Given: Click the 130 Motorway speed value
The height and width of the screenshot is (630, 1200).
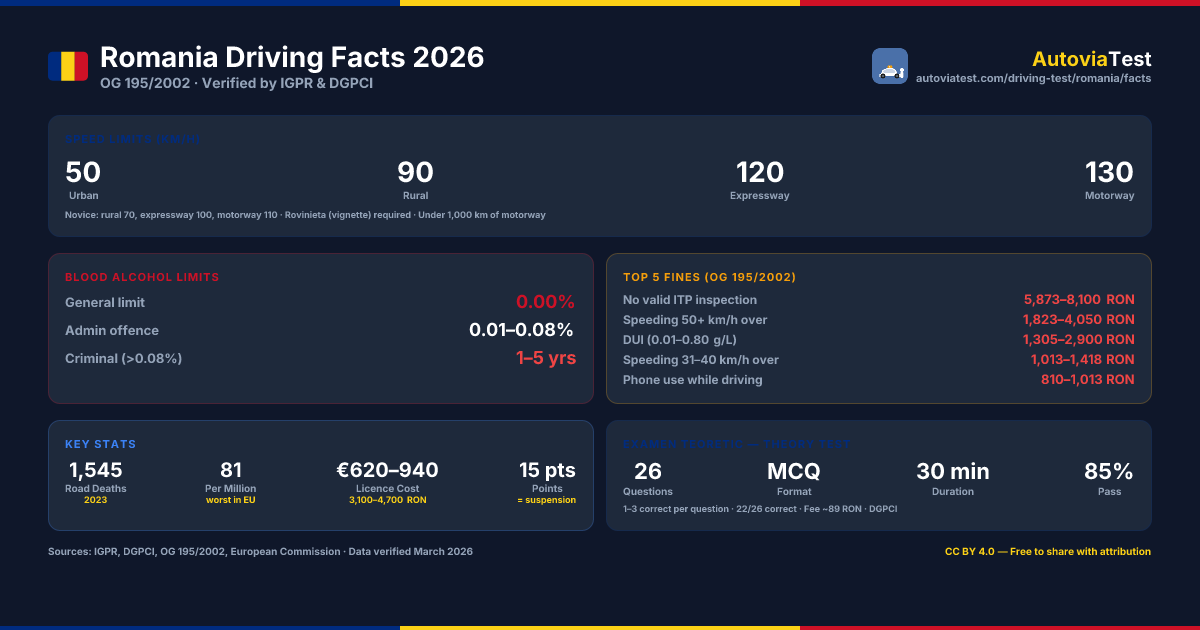Looking at the screenshot, I should pos(1110,180).
